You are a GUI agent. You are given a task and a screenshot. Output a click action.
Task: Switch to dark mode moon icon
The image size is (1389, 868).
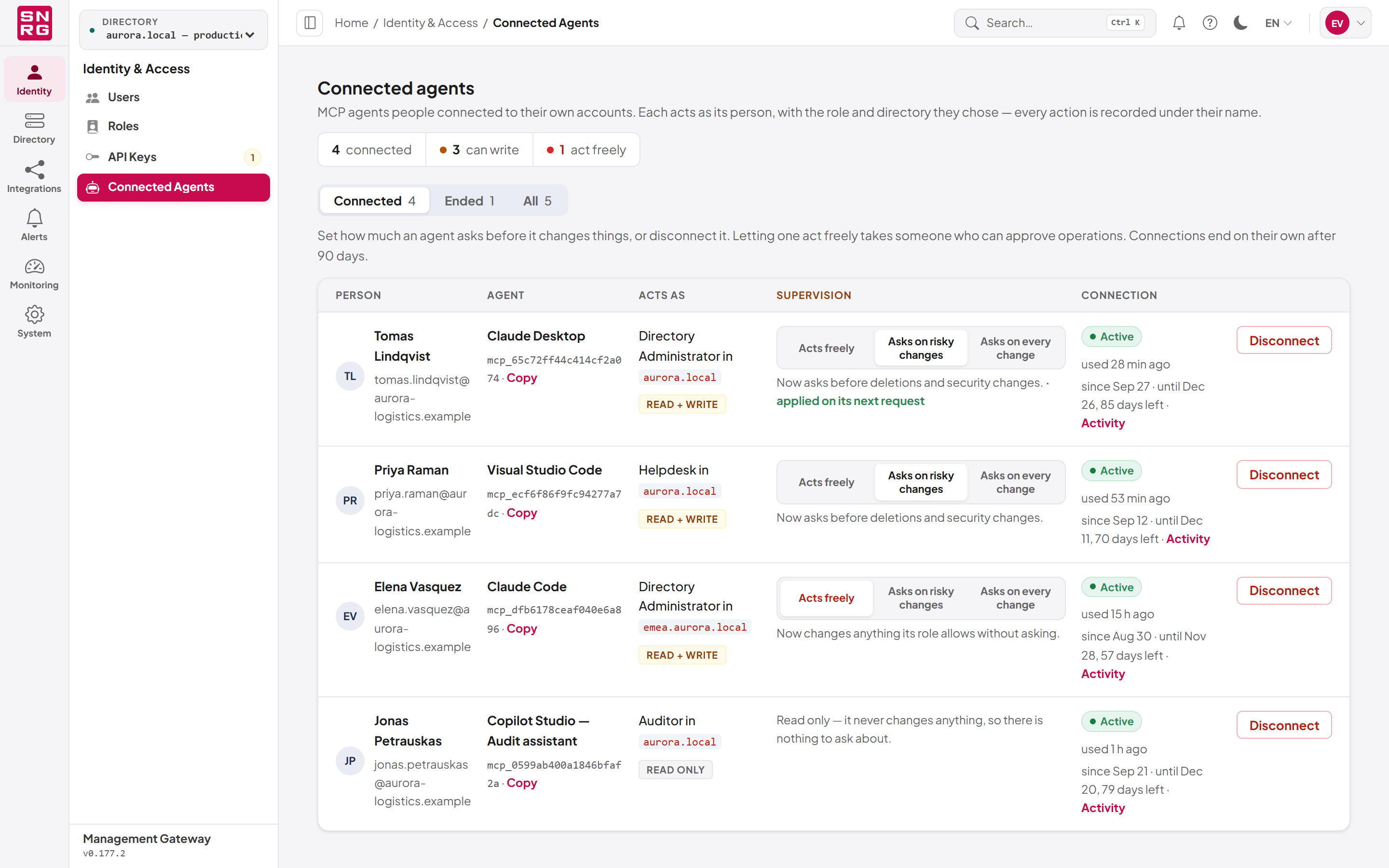pos(1240,23)
